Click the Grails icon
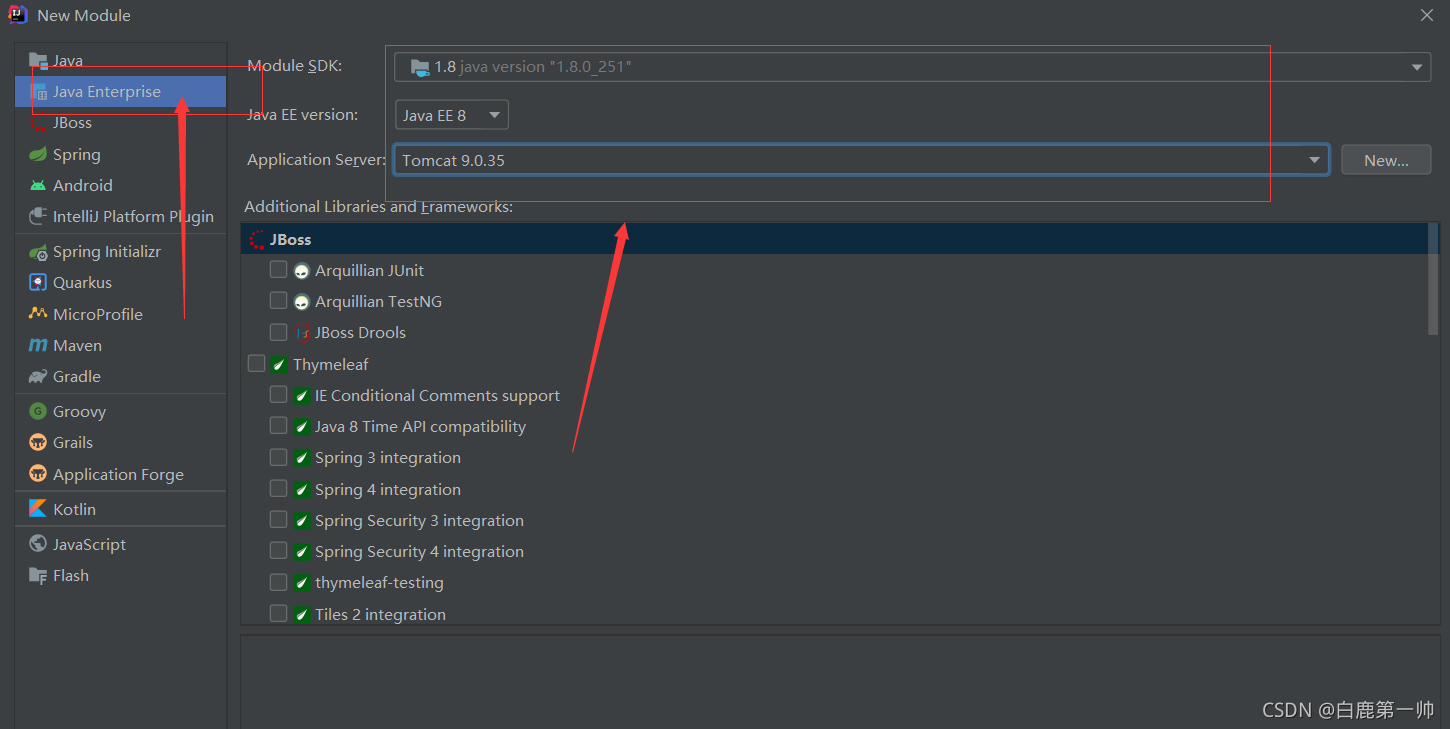This screenshot has height=729, width=1450. click(38, 442)
